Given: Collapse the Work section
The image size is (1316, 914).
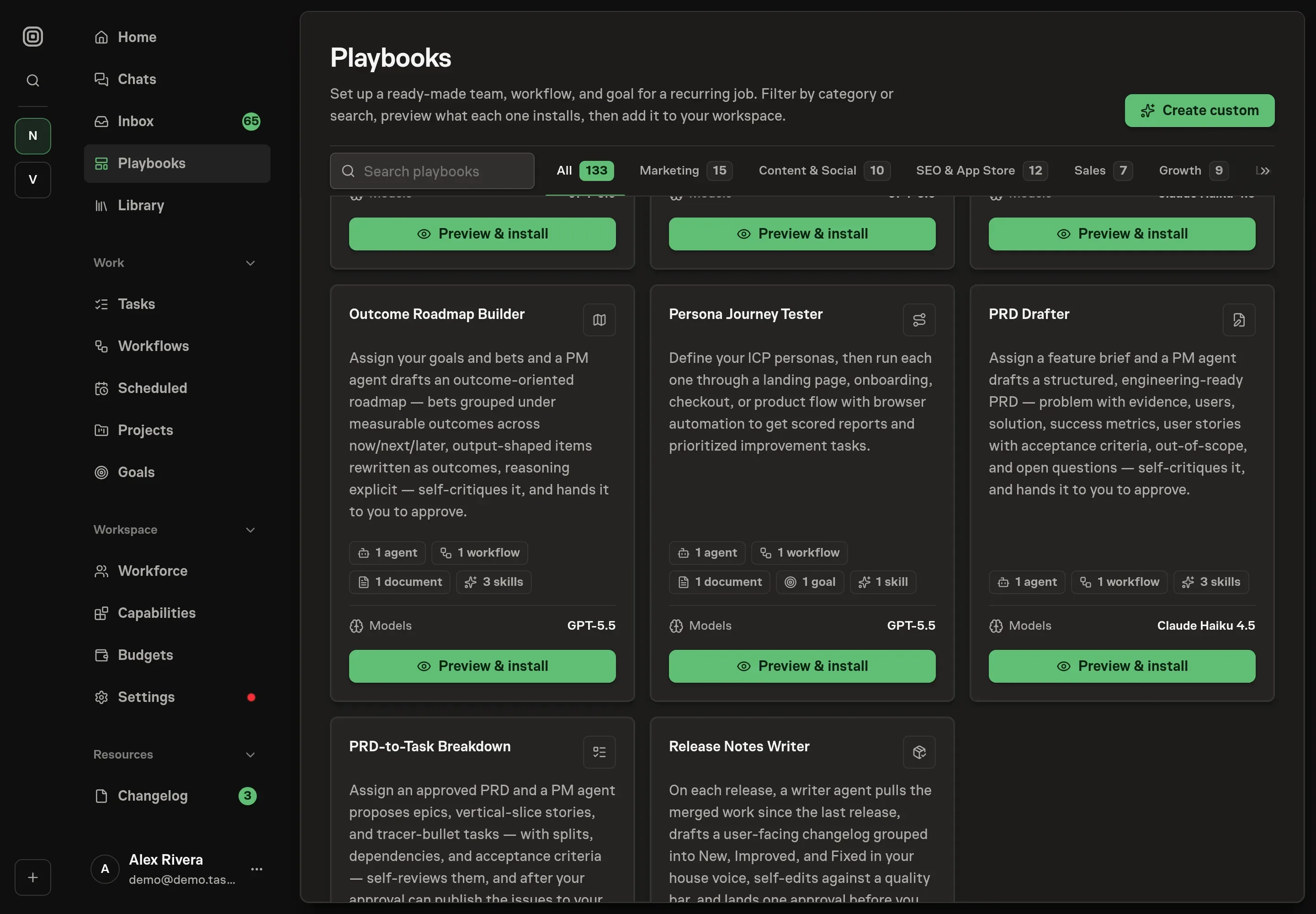Looking at the screenshot, I should pos(250,263).
